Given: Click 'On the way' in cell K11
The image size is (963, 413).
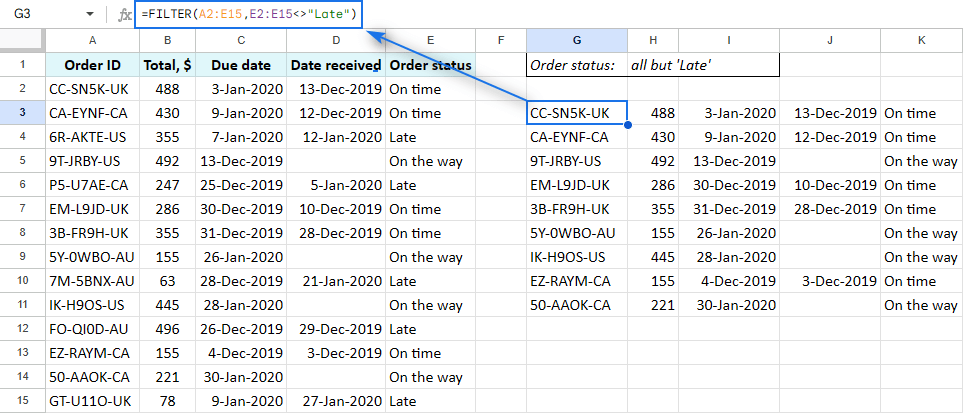Looking at the screenshot, I should (921, 305).
